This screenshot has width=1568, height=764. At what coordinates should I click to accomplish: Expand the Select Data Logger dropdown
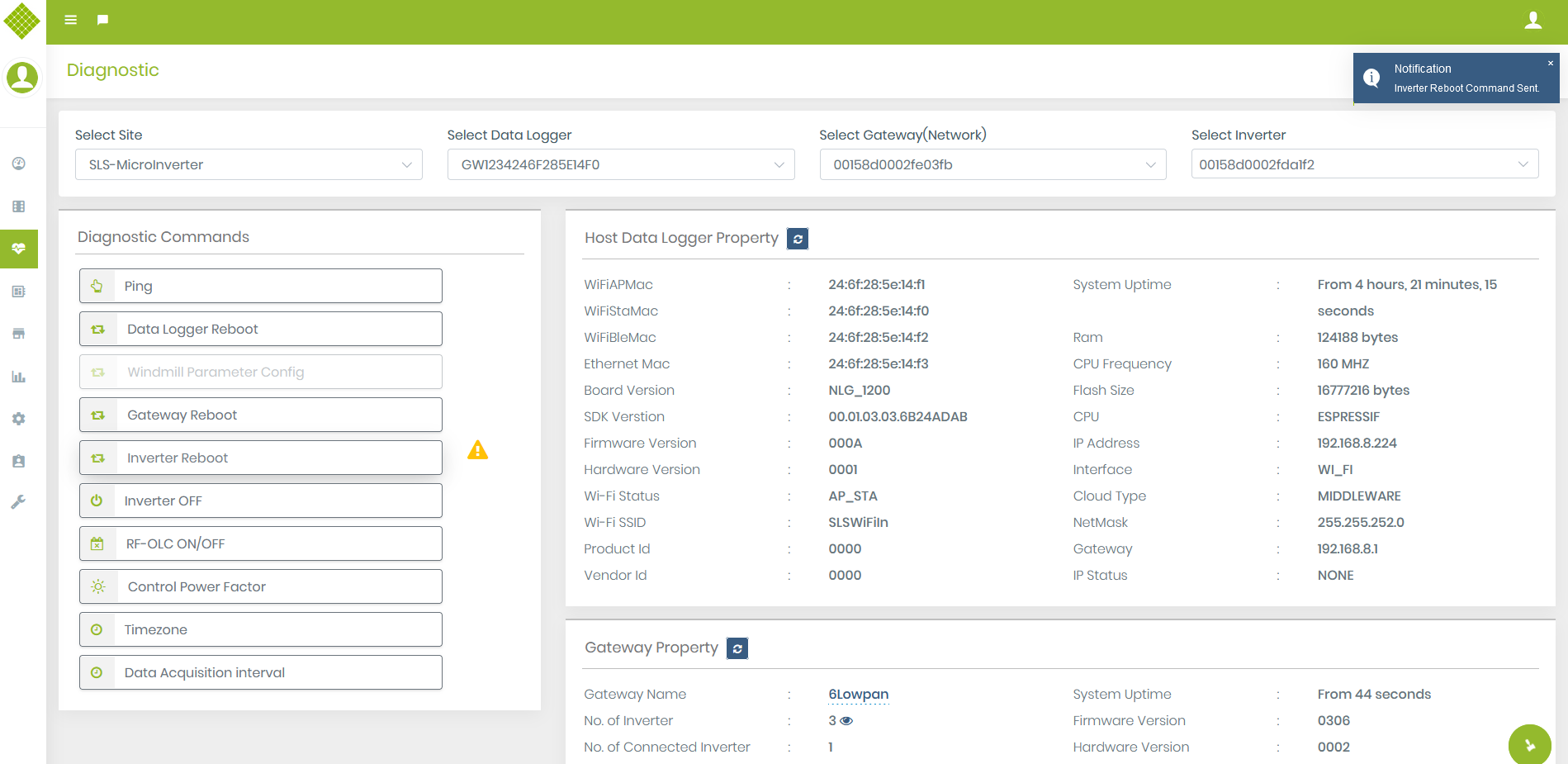pos(620,164)
